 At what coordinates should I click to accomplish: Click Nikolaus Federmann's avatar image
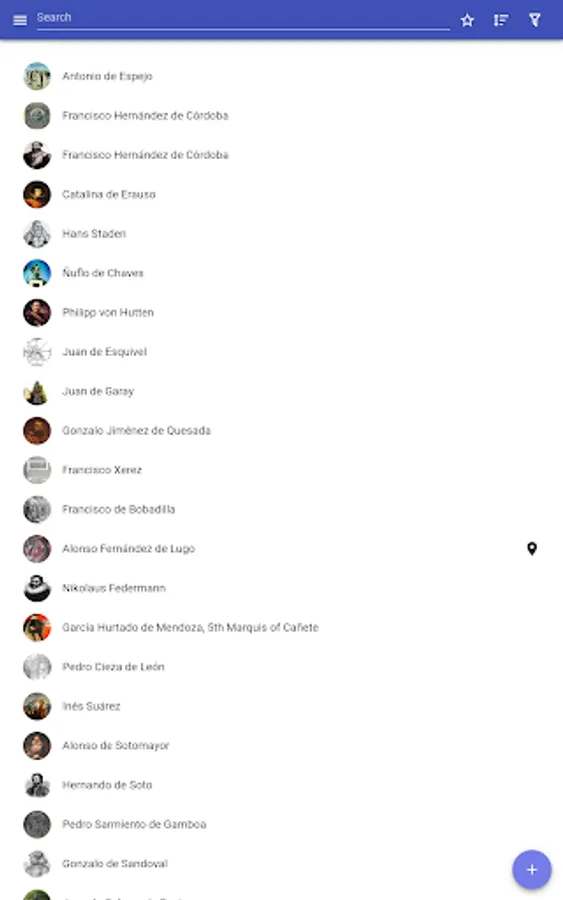pos(37,588)
